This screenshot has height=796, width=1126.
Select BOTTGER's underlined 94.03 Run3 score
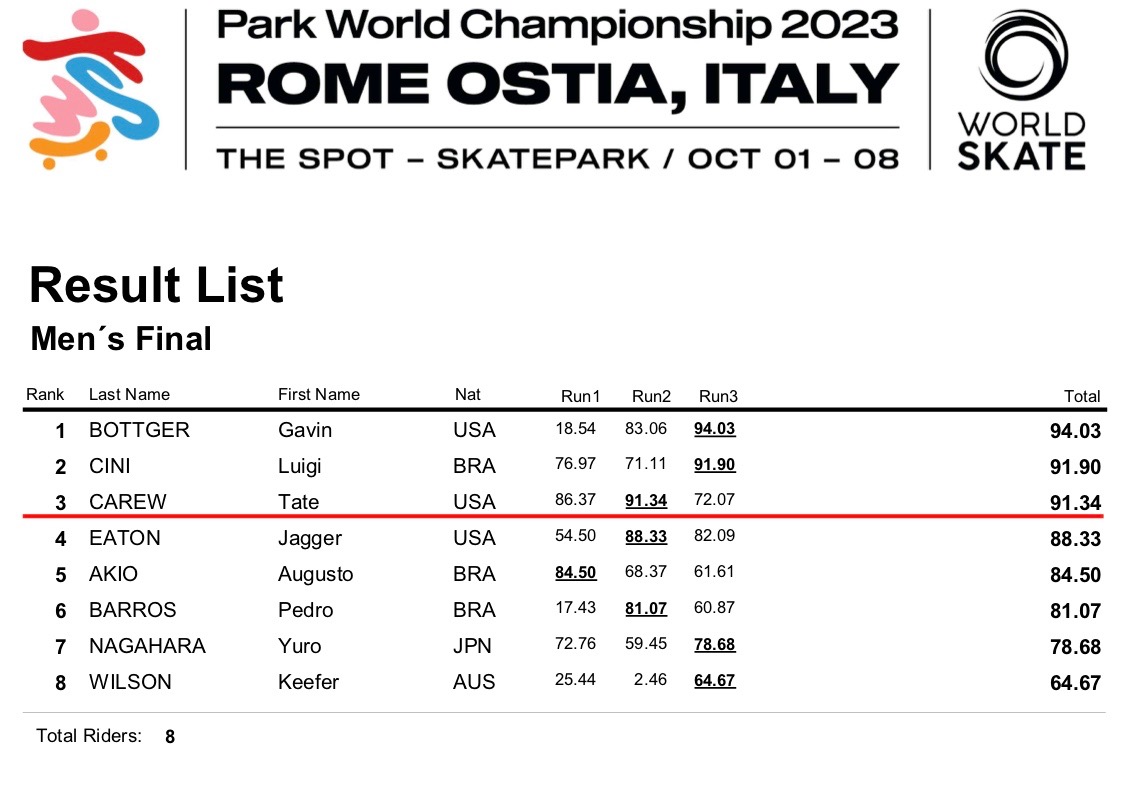[715, 429]
